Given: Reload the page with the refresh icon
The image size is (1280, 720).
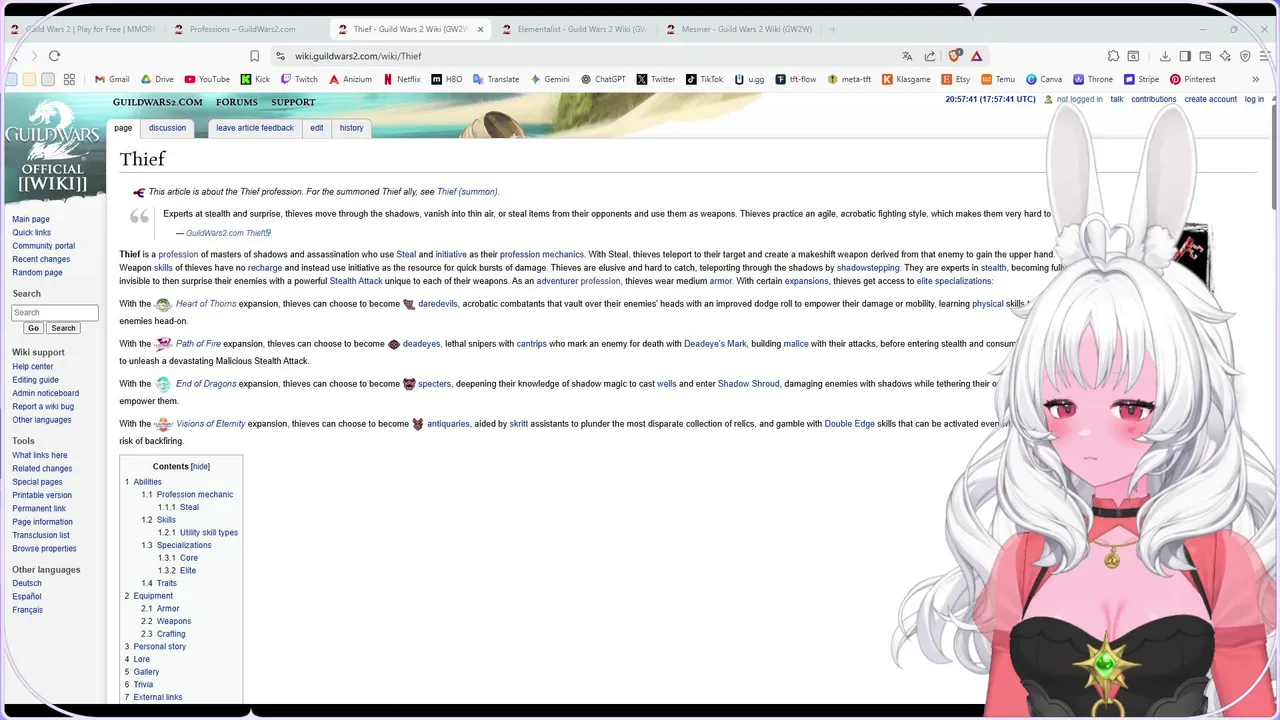Looking at the screenshot, I should 54,56.
